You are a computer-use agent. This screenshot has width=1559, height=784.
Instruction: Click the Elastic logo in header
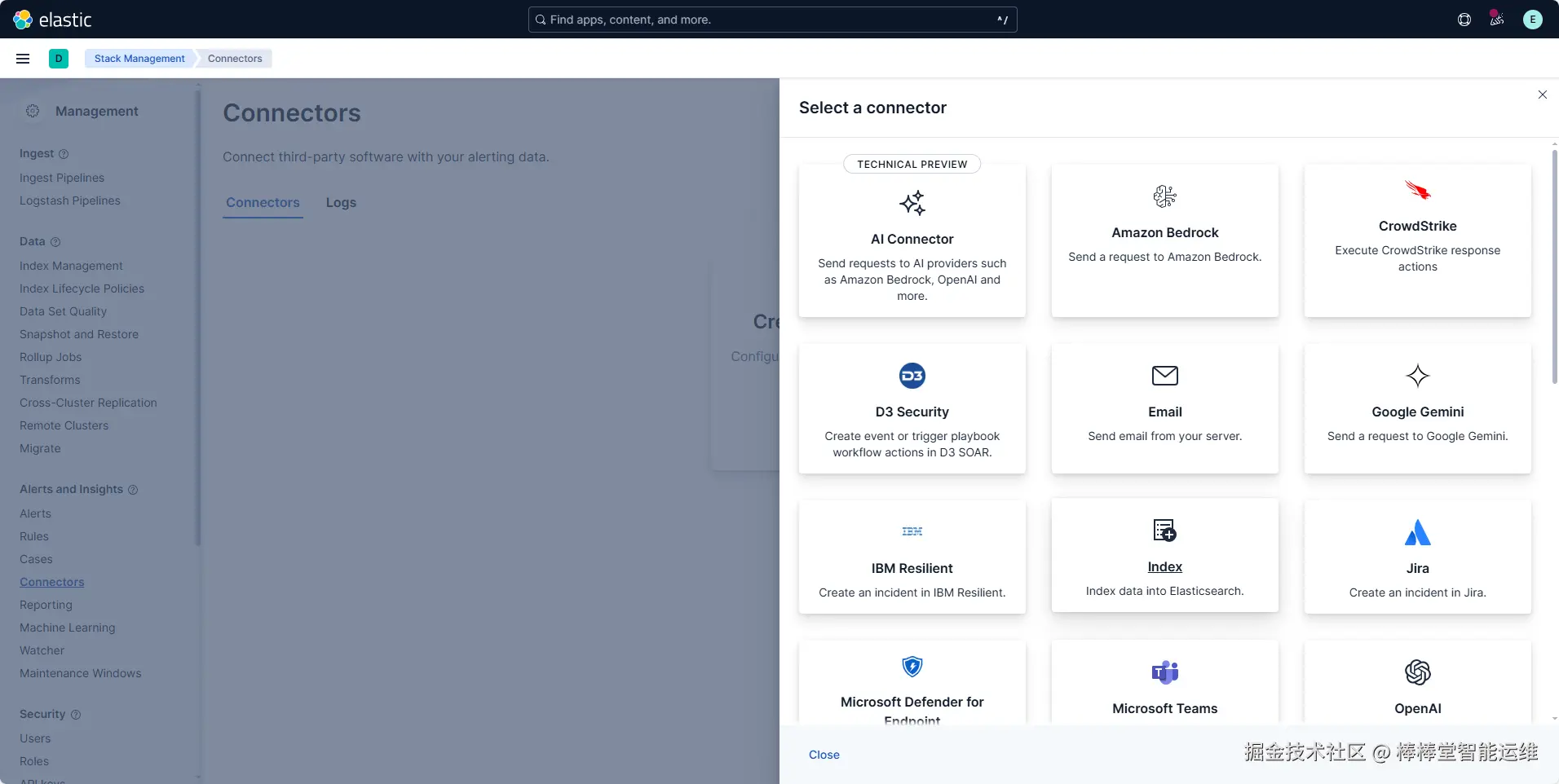(52, 20)
